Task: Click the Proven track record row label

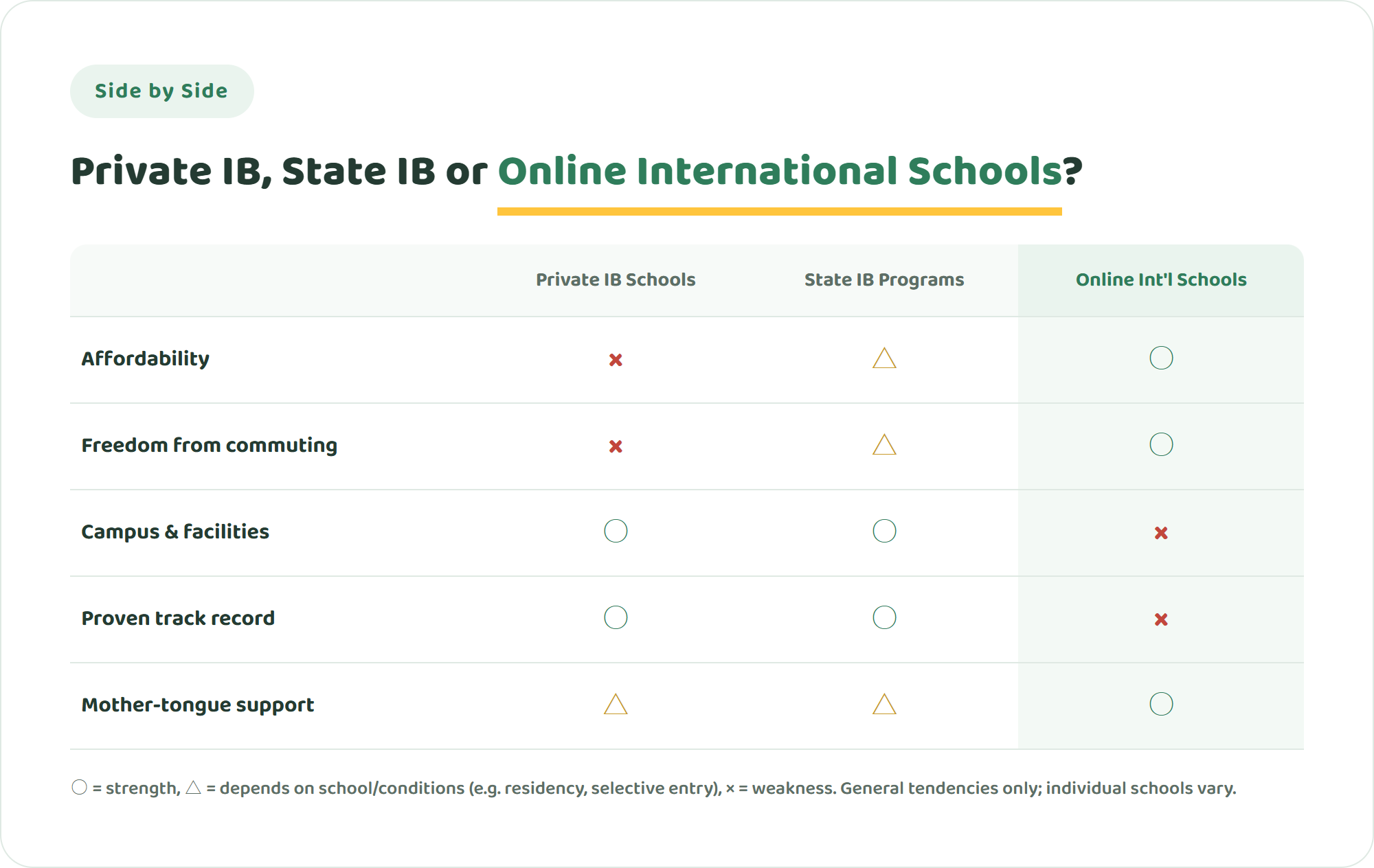Action: [178, 618]
